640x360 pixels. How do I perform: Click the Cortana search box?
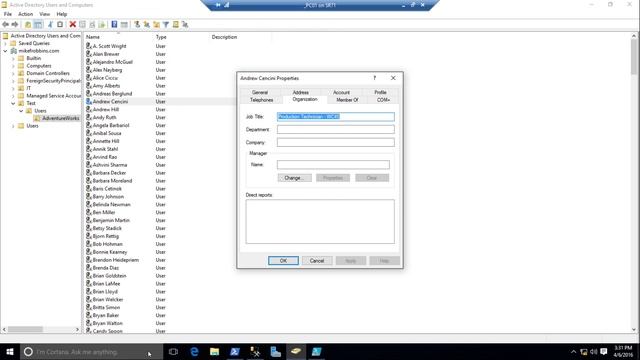pyautogui.click(x=92, y=351)
